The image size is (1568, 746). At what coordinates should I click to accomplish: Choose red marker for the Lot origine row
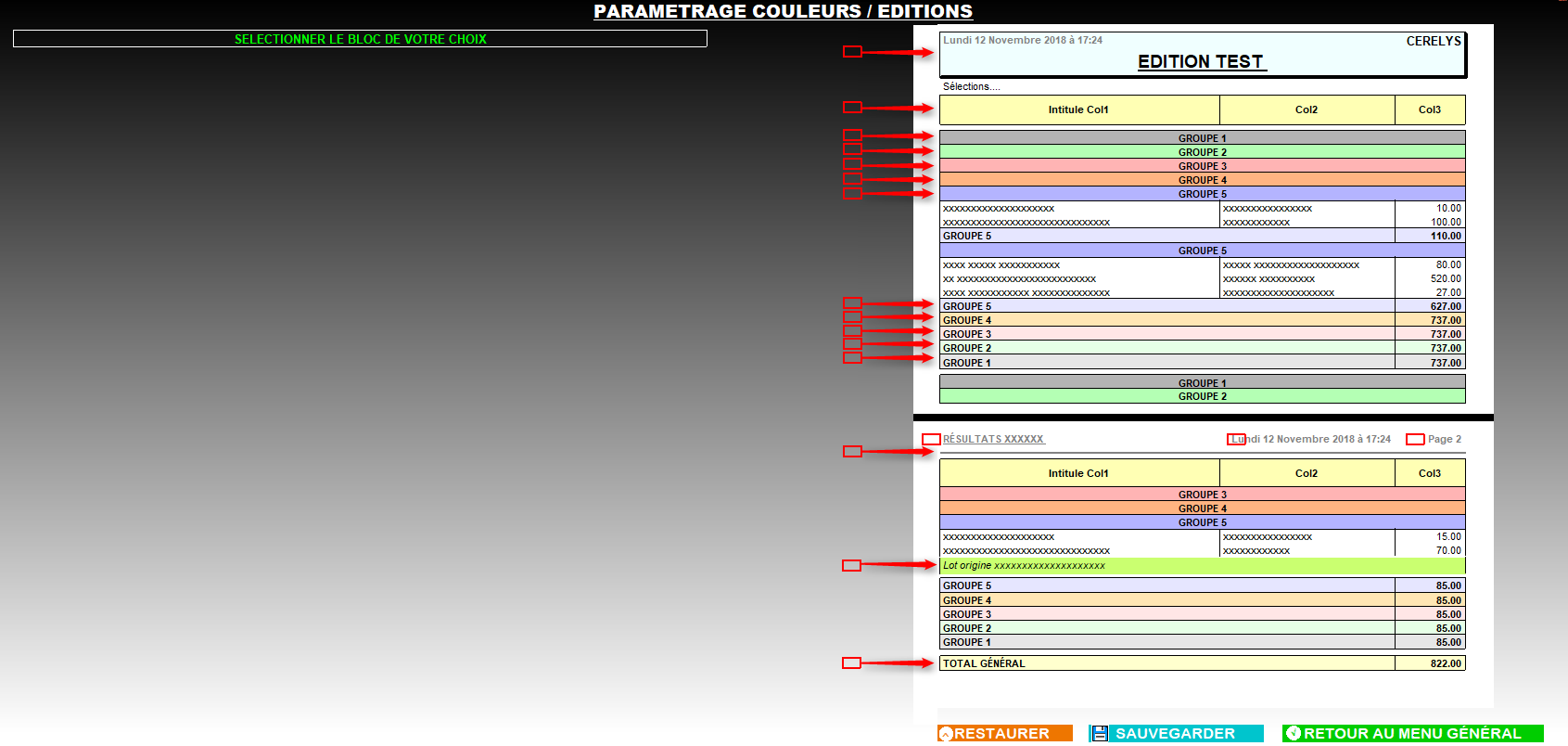(851, 566)
